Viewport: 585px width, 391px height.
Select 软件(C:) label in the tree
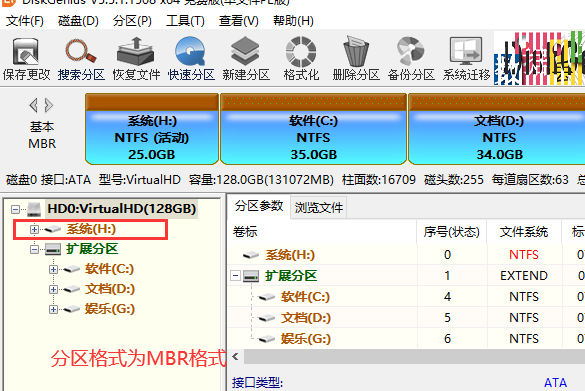coord(109,269)
